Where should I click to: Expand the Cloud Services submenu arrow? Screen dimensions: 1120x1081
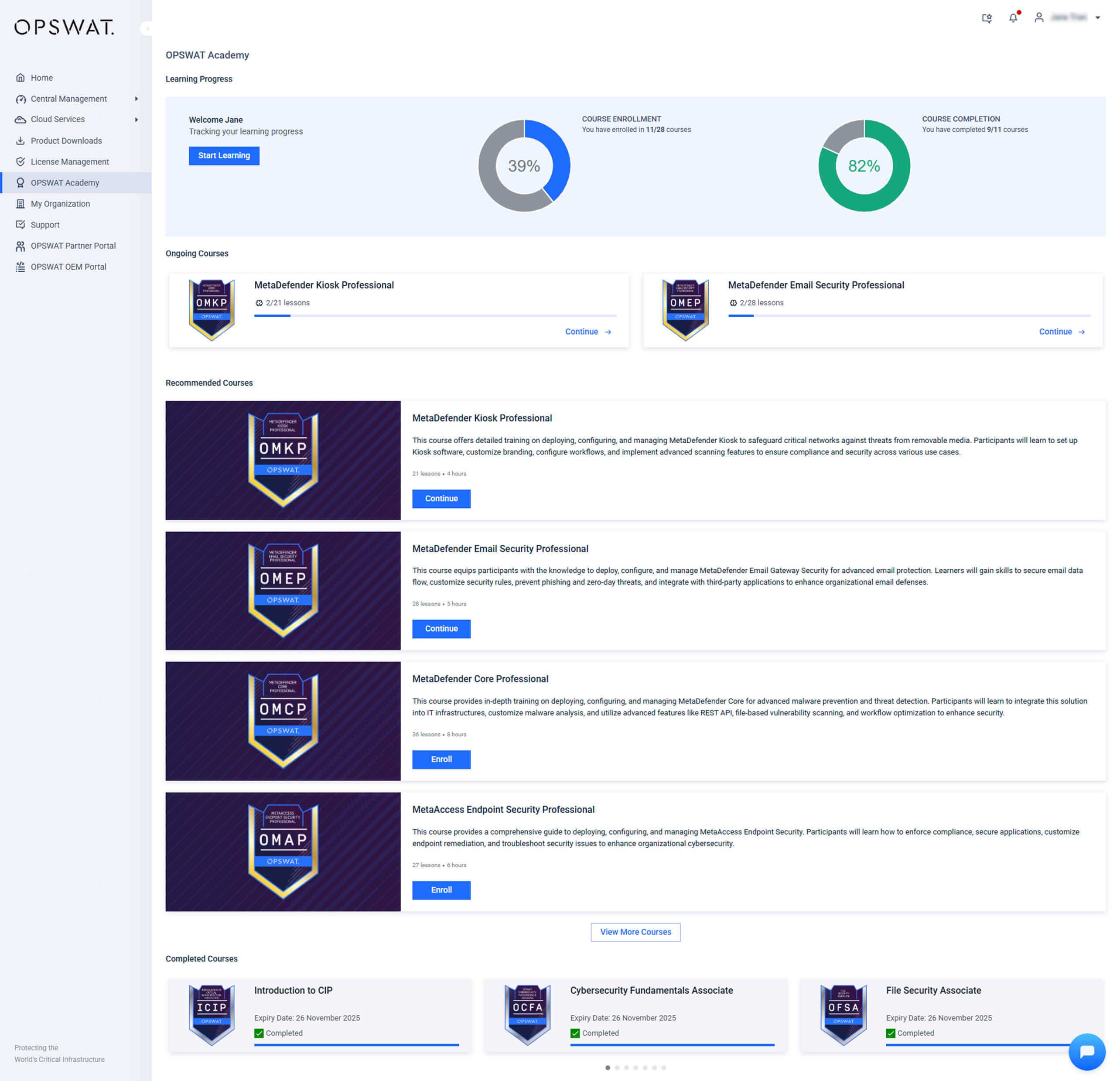point(136,120)
